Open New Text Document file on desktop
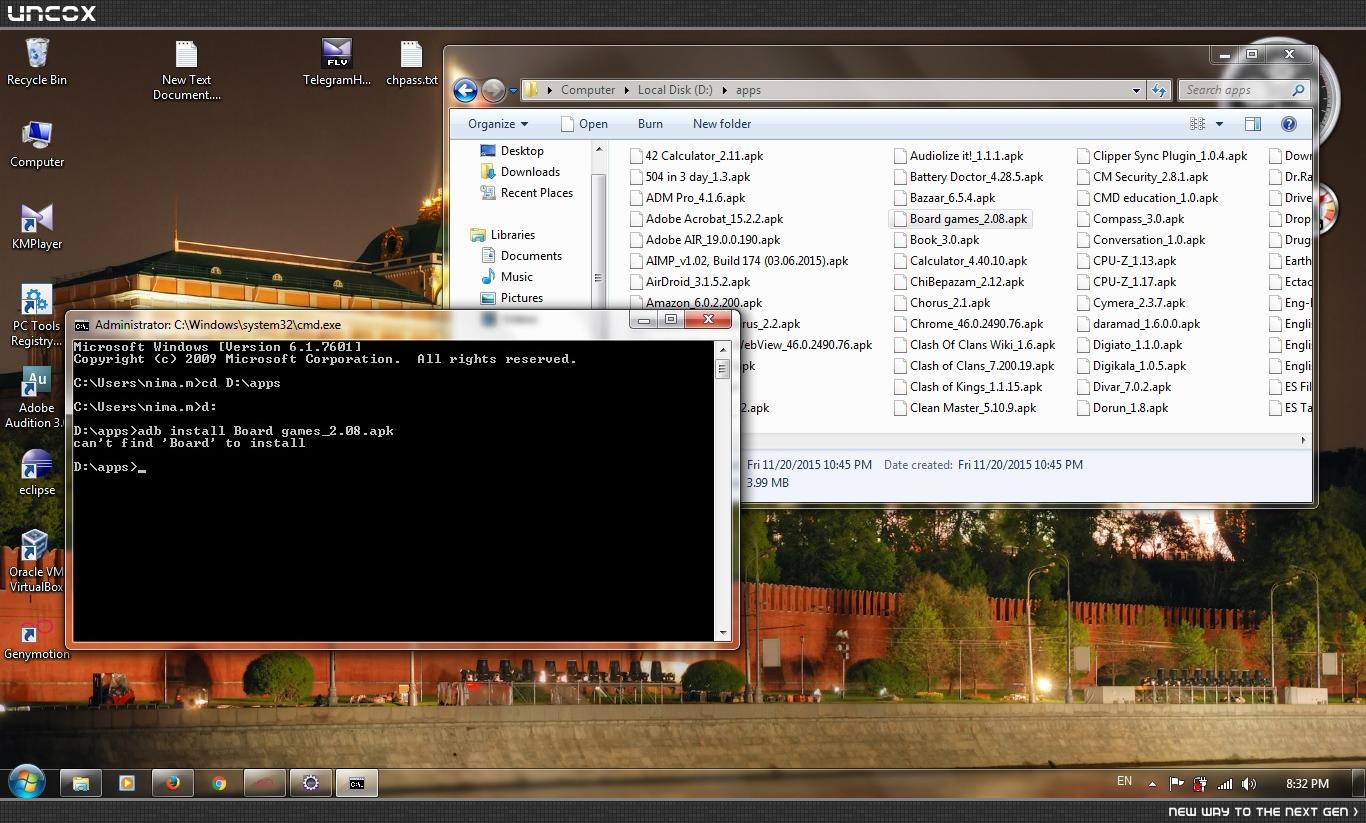This screenshot has height=823, width=1366. pos(187,70)
